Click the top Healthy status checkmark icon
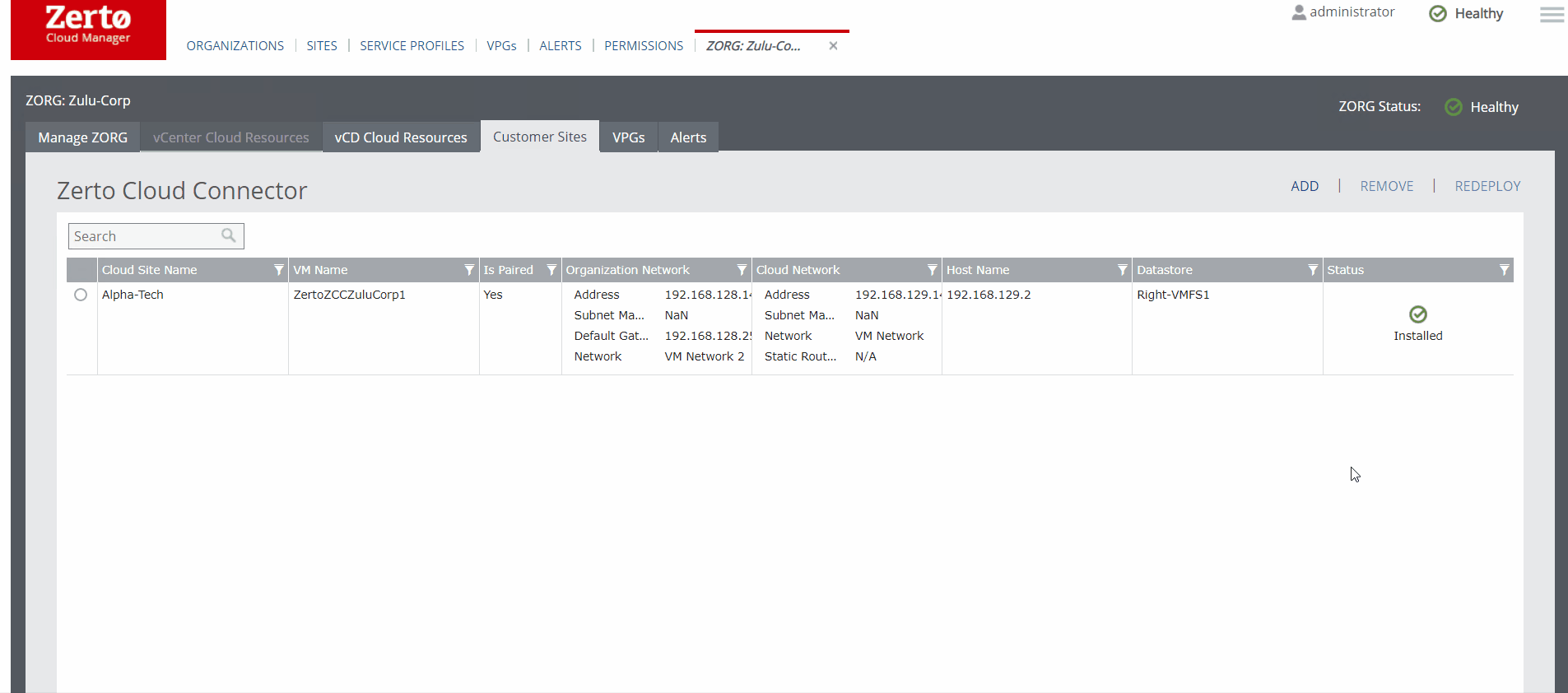Screen dimensions: 1568x693 1437,14
